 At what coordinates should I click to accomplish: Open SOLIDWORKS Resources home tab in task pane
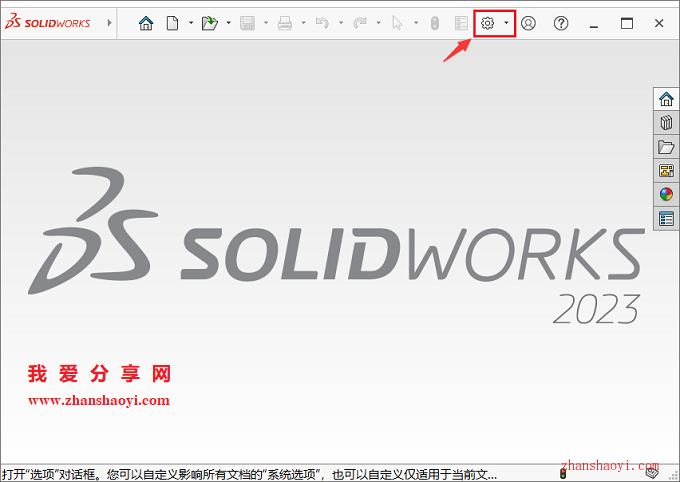[x=666, y=99]
